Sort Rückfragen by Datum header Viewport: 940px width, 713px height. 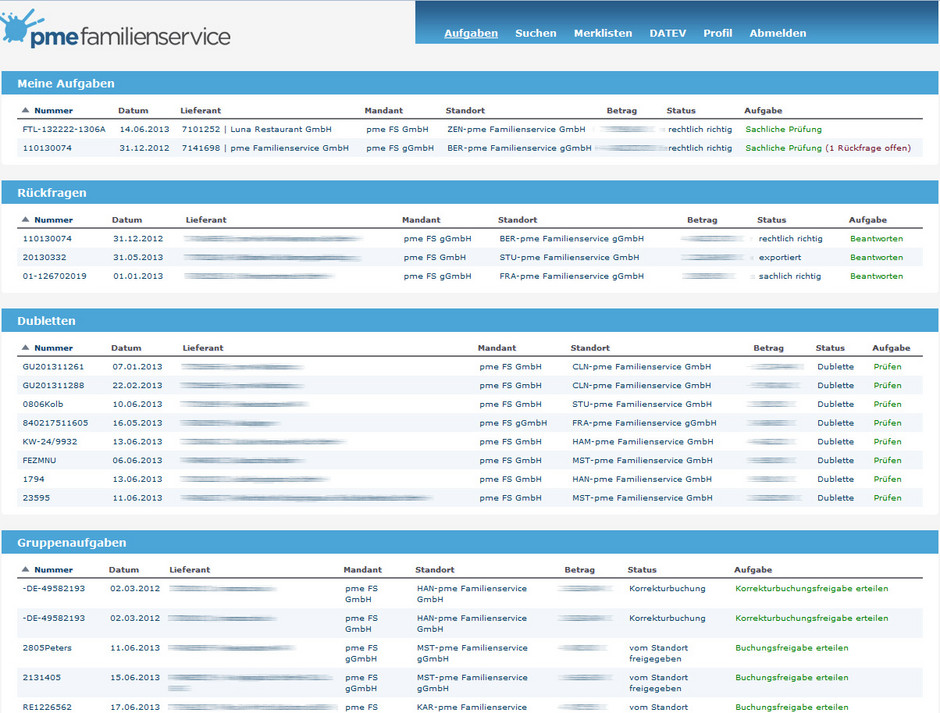[x=127, y=219]
